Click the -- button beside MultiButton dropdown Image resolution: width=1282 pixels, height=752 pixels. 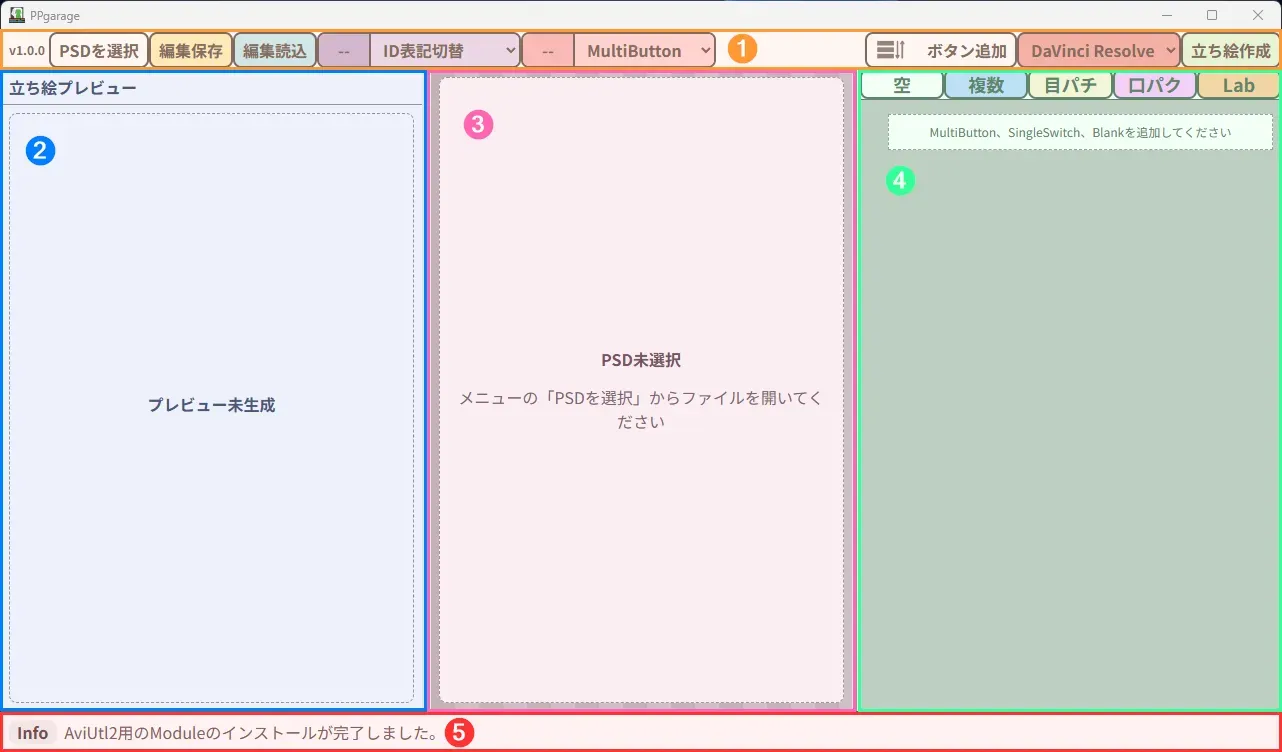pyautogui.click(x=548, y=50)
